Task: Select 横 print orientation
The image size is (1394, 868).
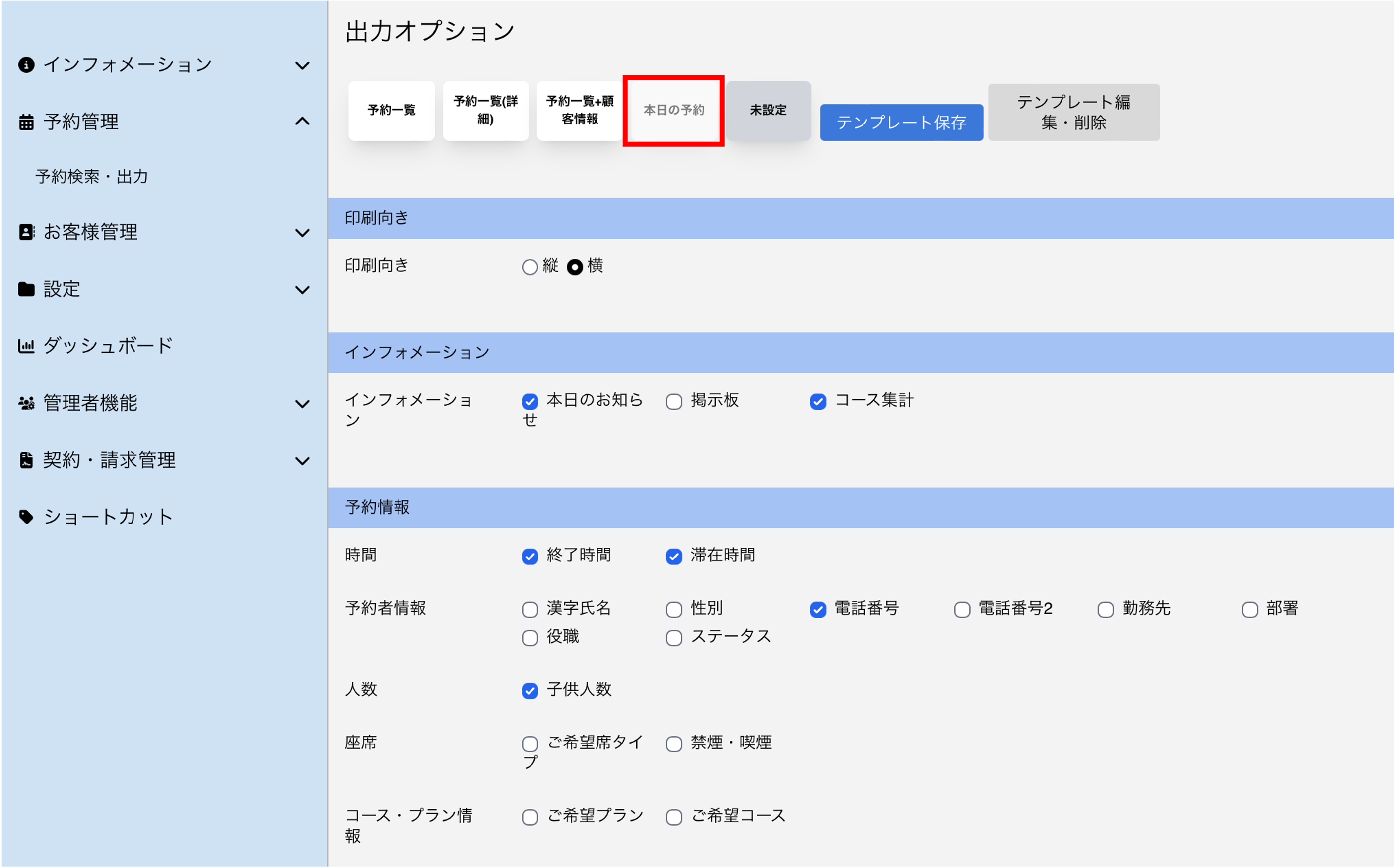Action: (574, 267)
